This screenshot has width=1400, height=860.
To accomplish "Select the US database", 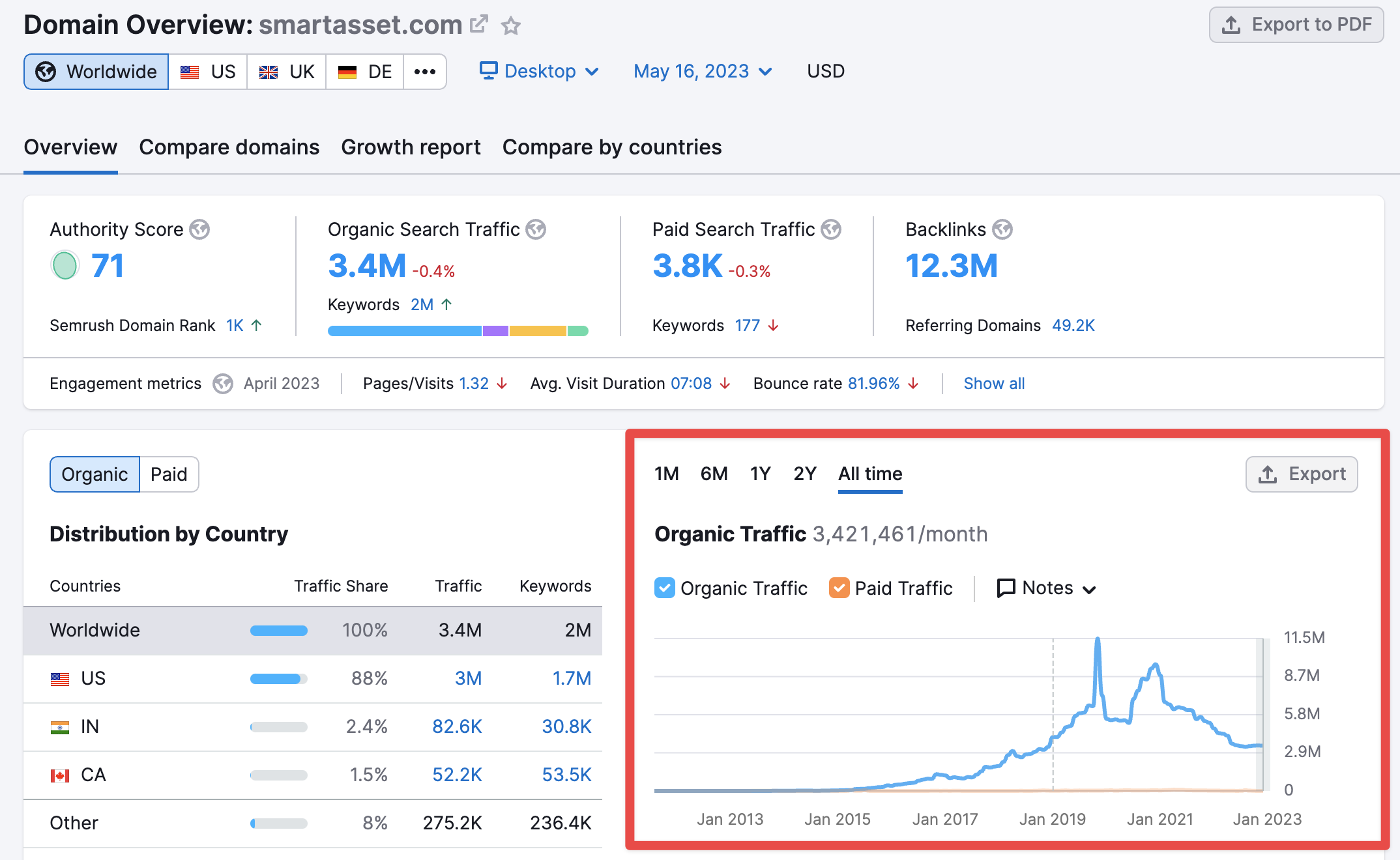I will [208, 72].
